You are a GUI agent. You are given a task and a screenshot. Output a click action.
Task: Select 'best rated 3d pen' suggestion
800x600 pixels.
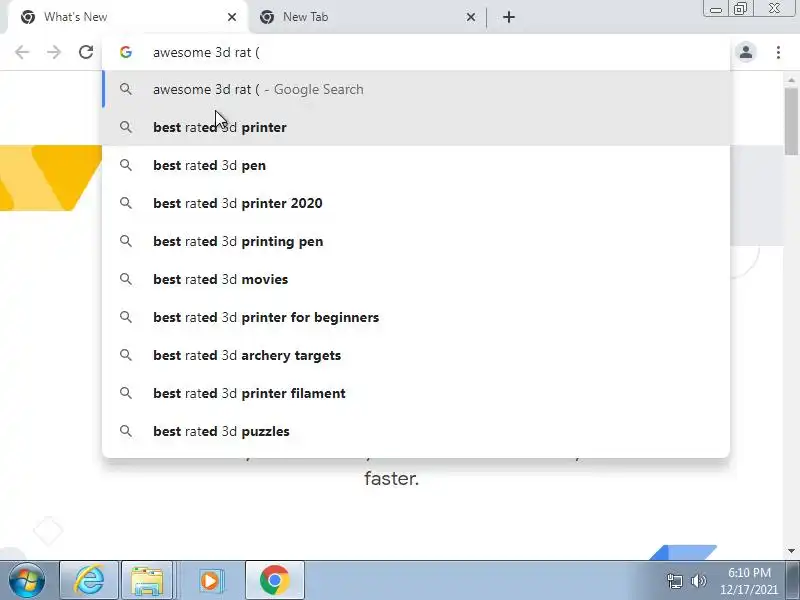click(x=416, y=165)
